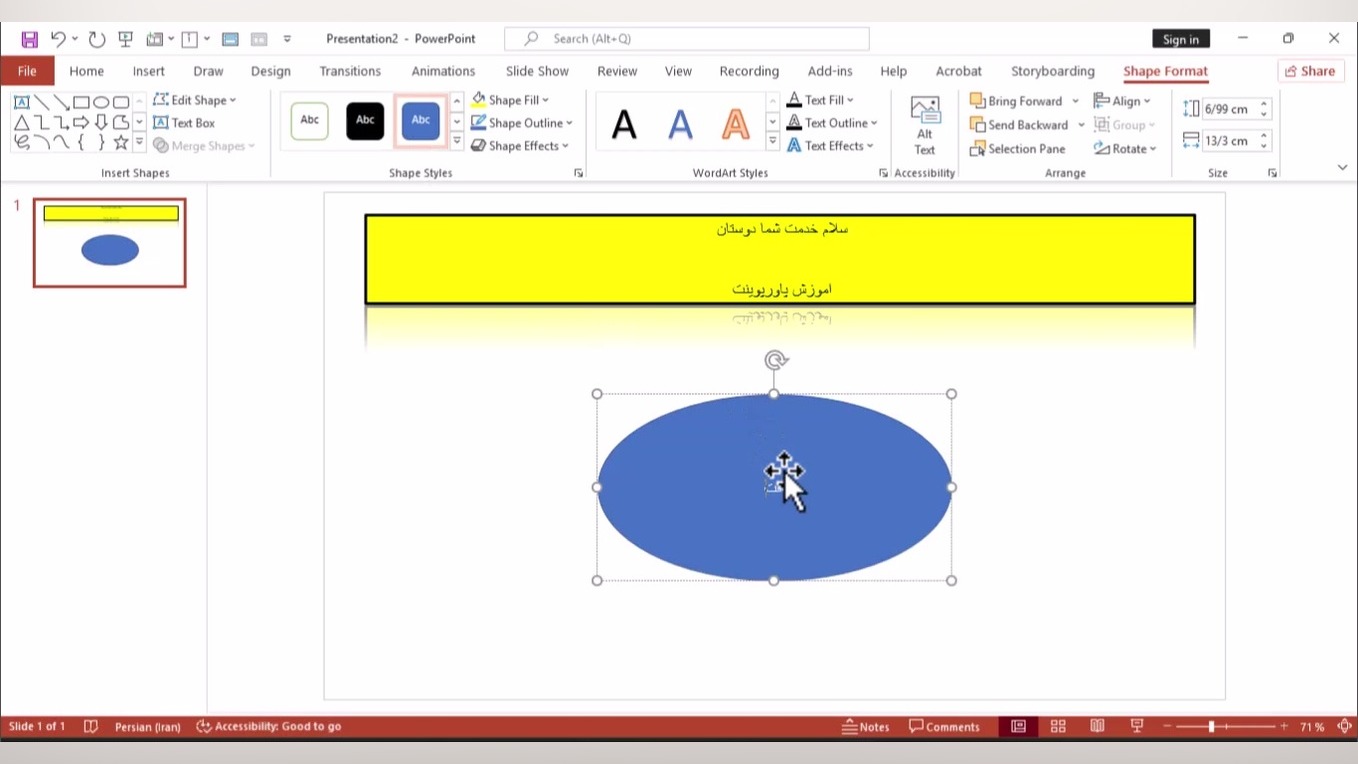Click the shape width field showing 13/3 cm
1358x764 pixels.
[x=1229, y=141]
